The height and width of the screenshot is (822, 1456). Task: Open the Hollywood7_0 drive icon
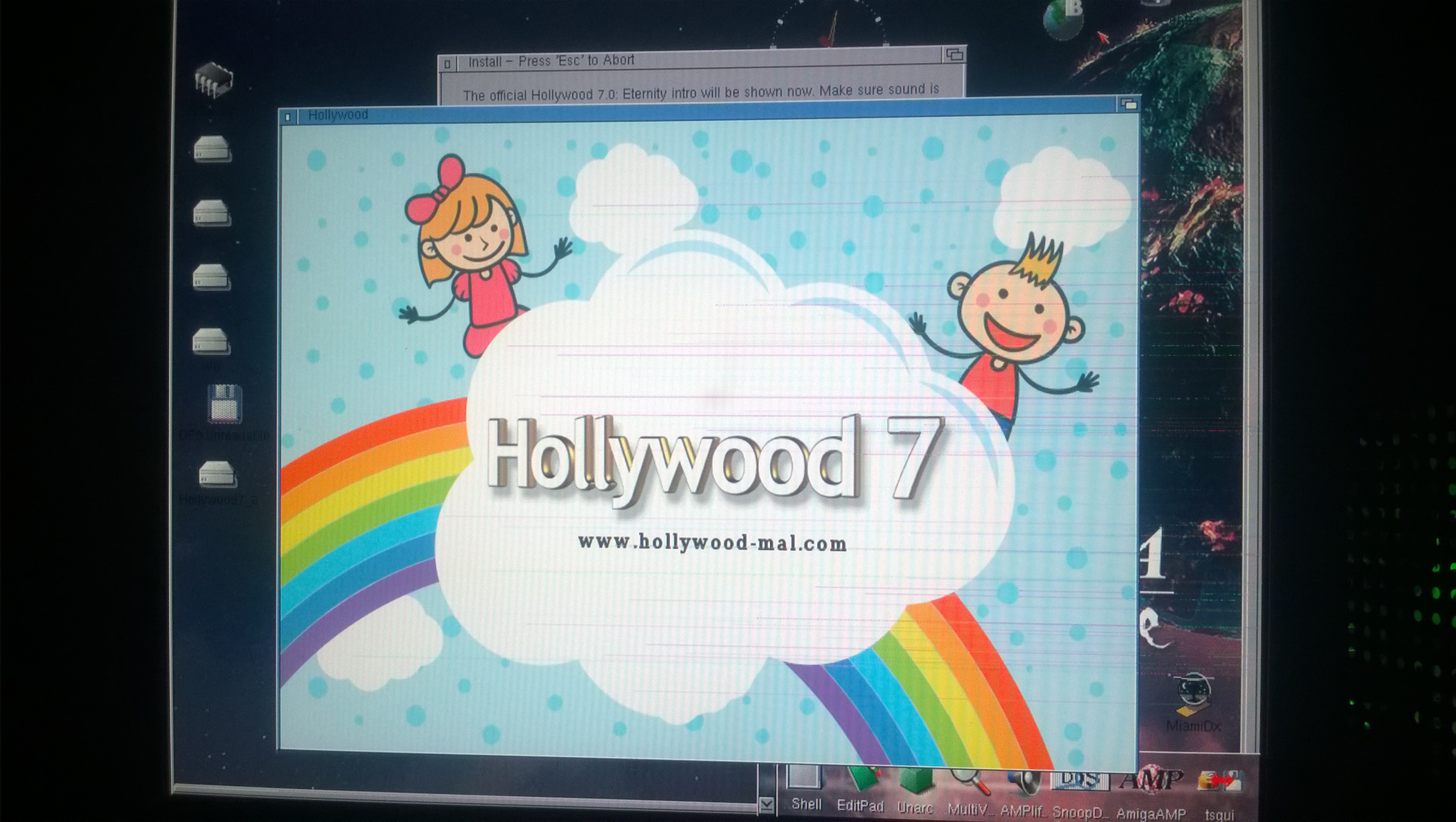[x=218, y=474]
